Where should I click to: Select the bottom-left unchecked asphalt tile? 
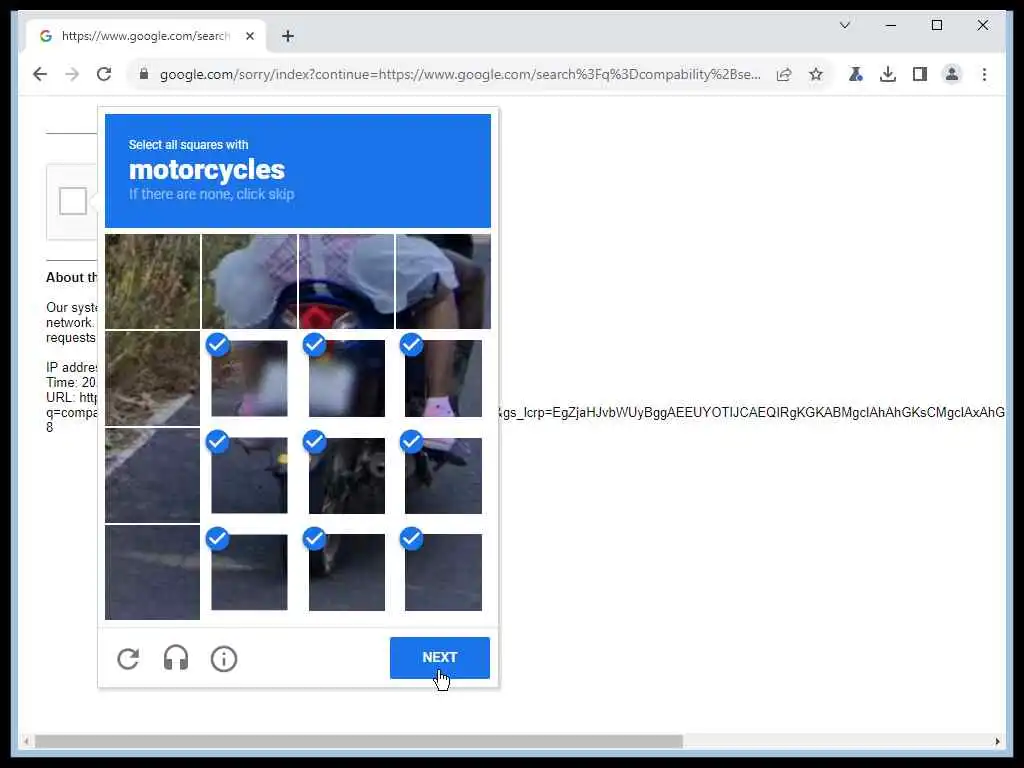tap(152, 572)
